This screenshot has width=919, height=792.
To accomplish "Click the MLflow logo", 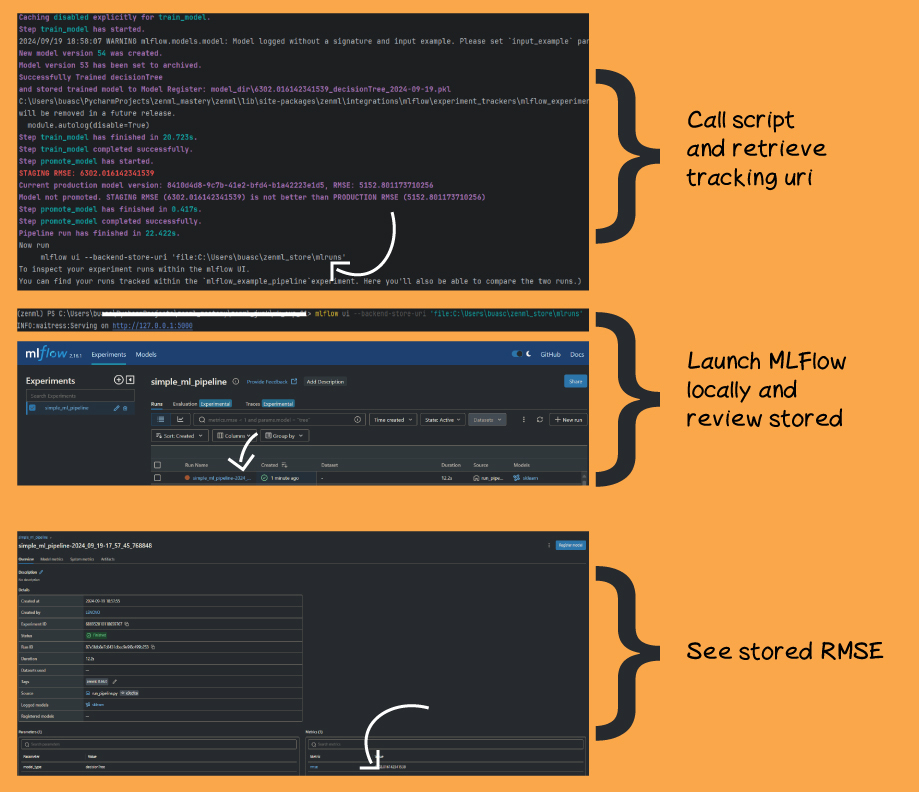I will click(47, 353).
